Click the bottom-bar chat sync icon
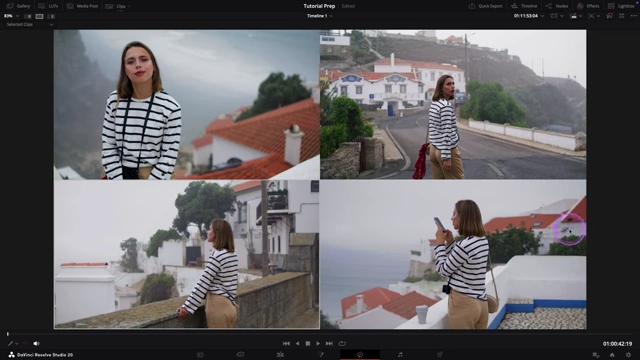640x360 pixels. [x=596, y=355]
